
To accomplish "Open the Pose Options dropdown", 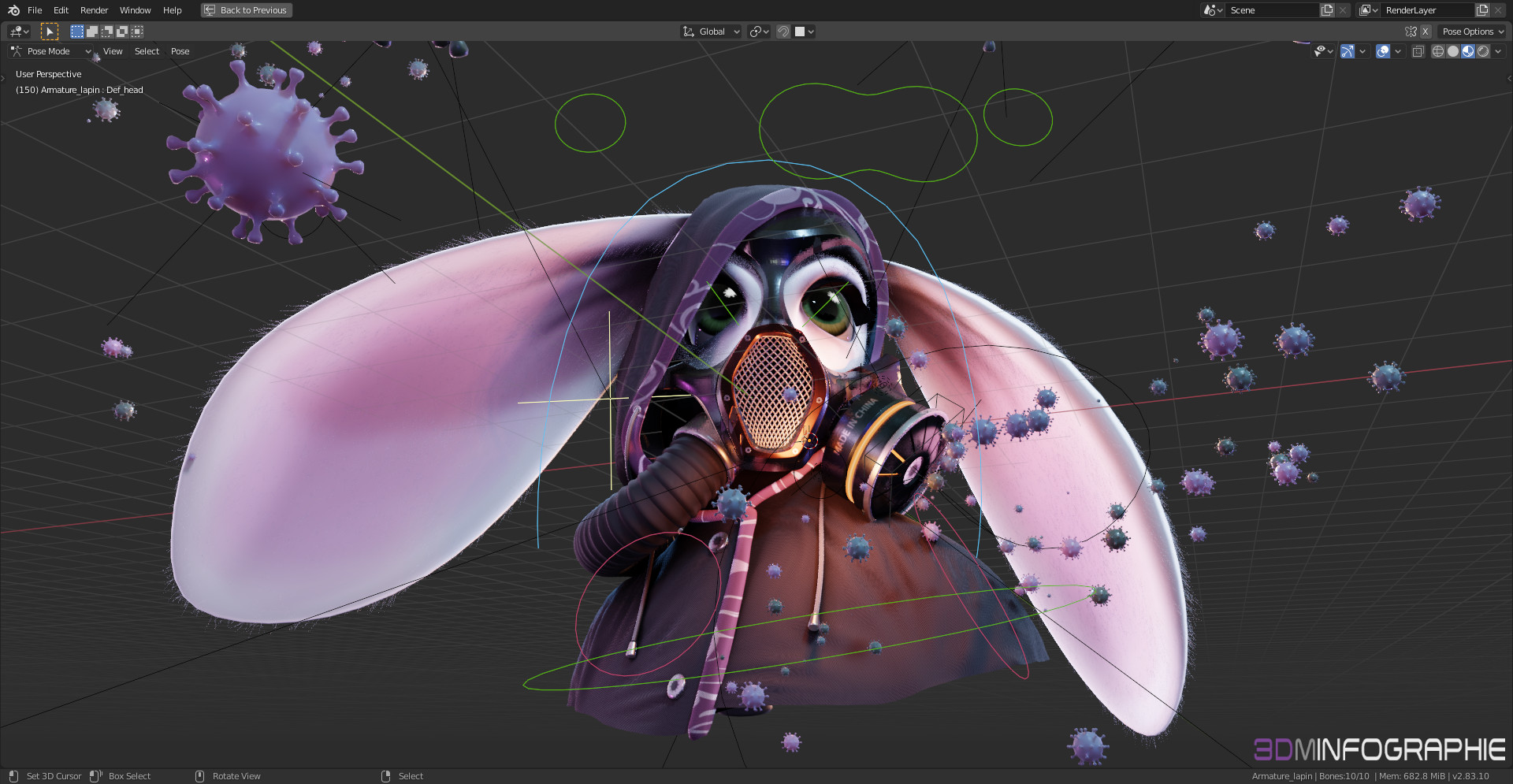I will pyautogui.click(x=1472, y=32).
